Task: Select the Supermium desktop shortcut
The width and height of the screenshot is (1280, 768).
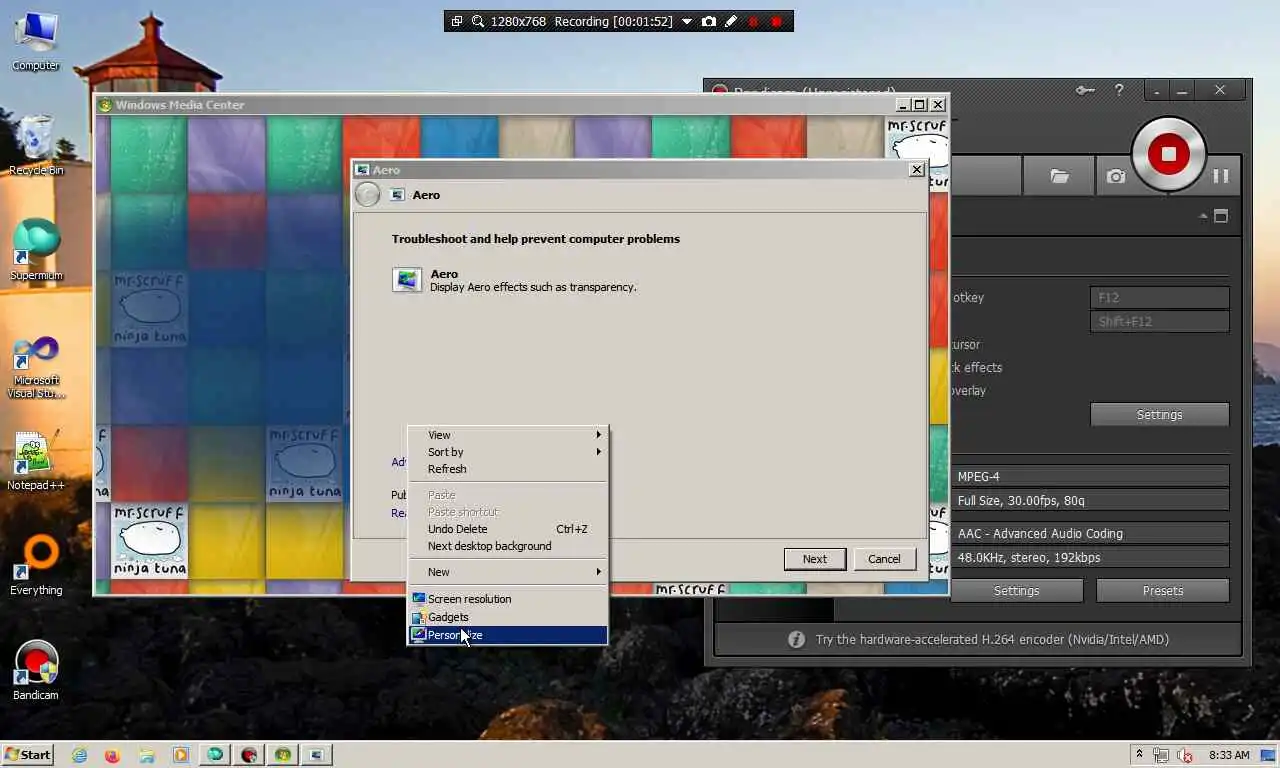Action: 36,250
